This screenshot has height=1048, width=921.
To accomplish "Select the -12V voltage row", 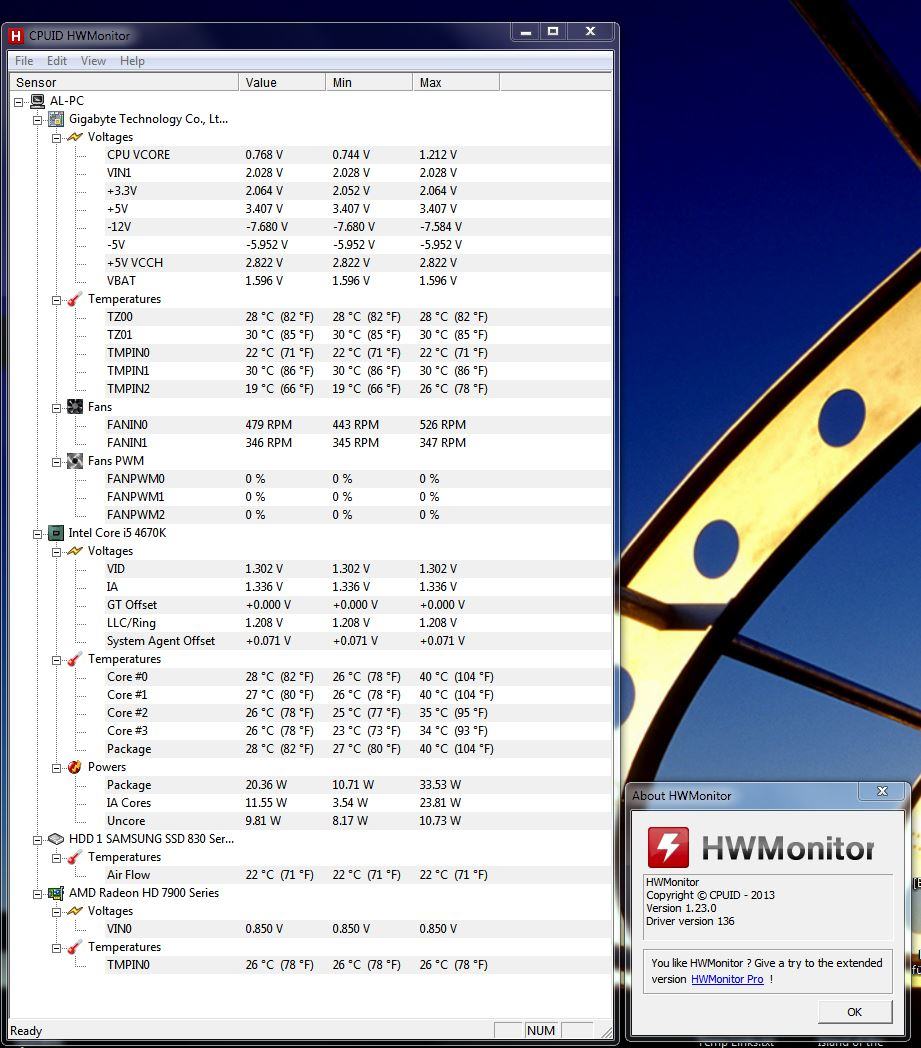I will coord(358,227).
